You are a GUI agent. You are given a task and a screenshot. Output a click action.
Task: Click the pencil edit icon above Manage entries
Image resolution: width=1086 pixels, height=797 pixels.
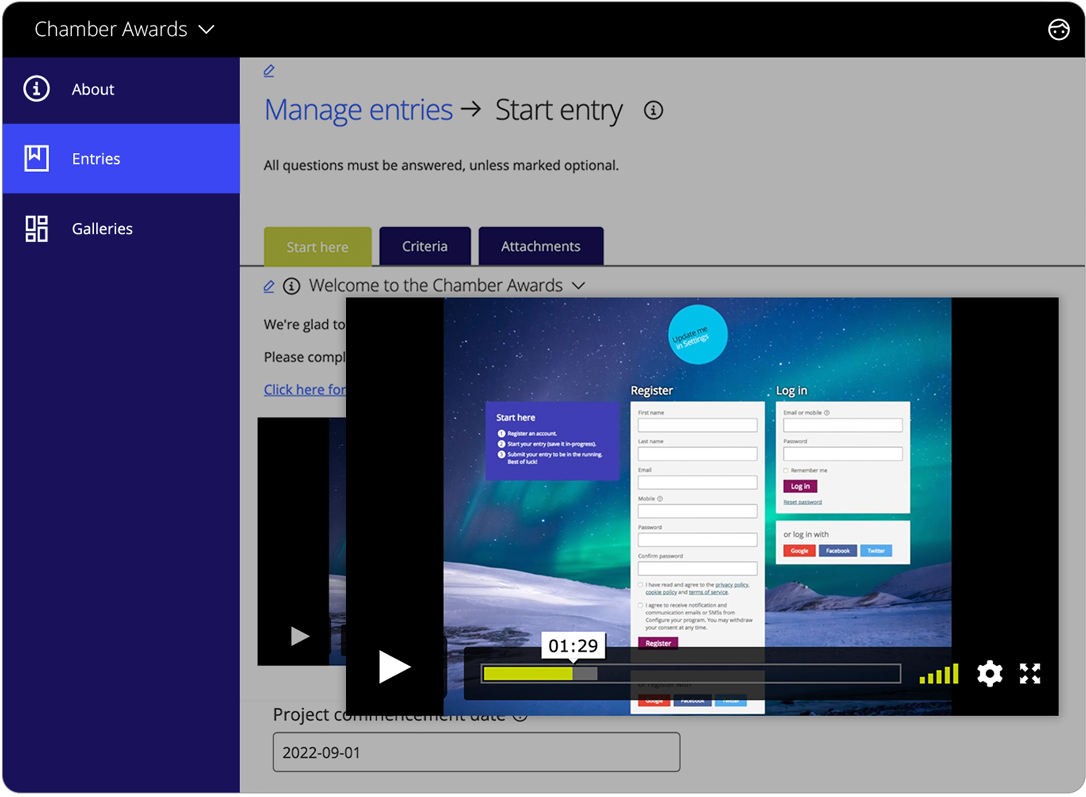[x=268, y=70]
